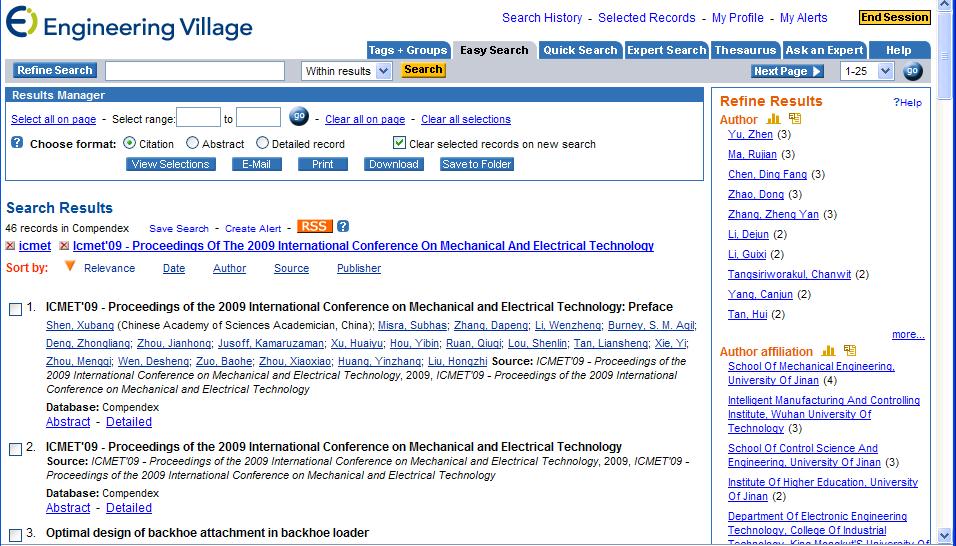Check the box for result 3

(x=16, y=536)
